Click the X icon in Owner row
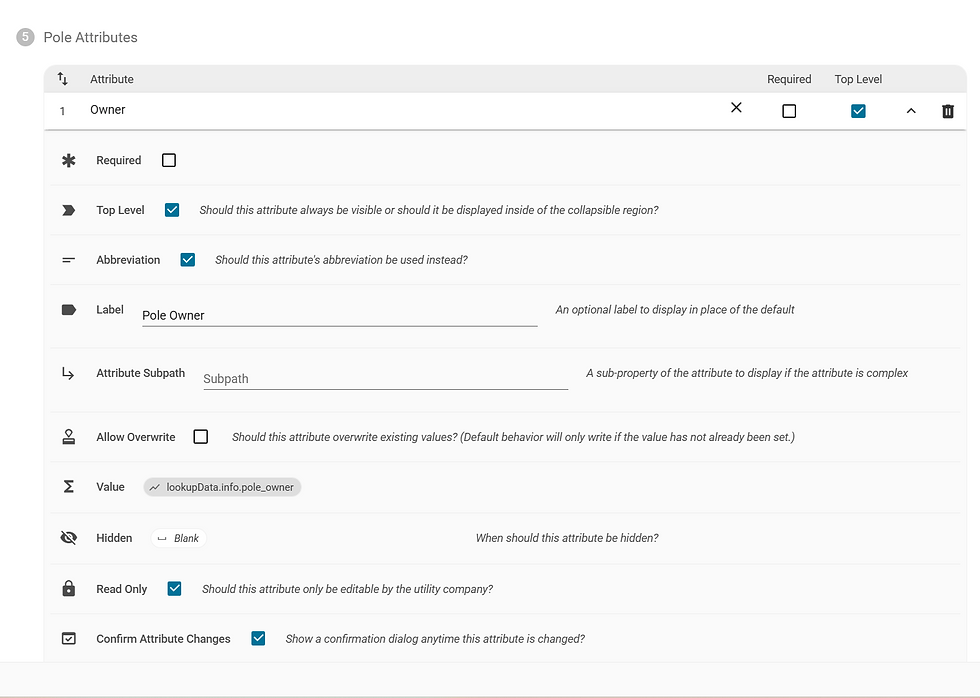Screen dimensions: 980x698 [736, 108]
